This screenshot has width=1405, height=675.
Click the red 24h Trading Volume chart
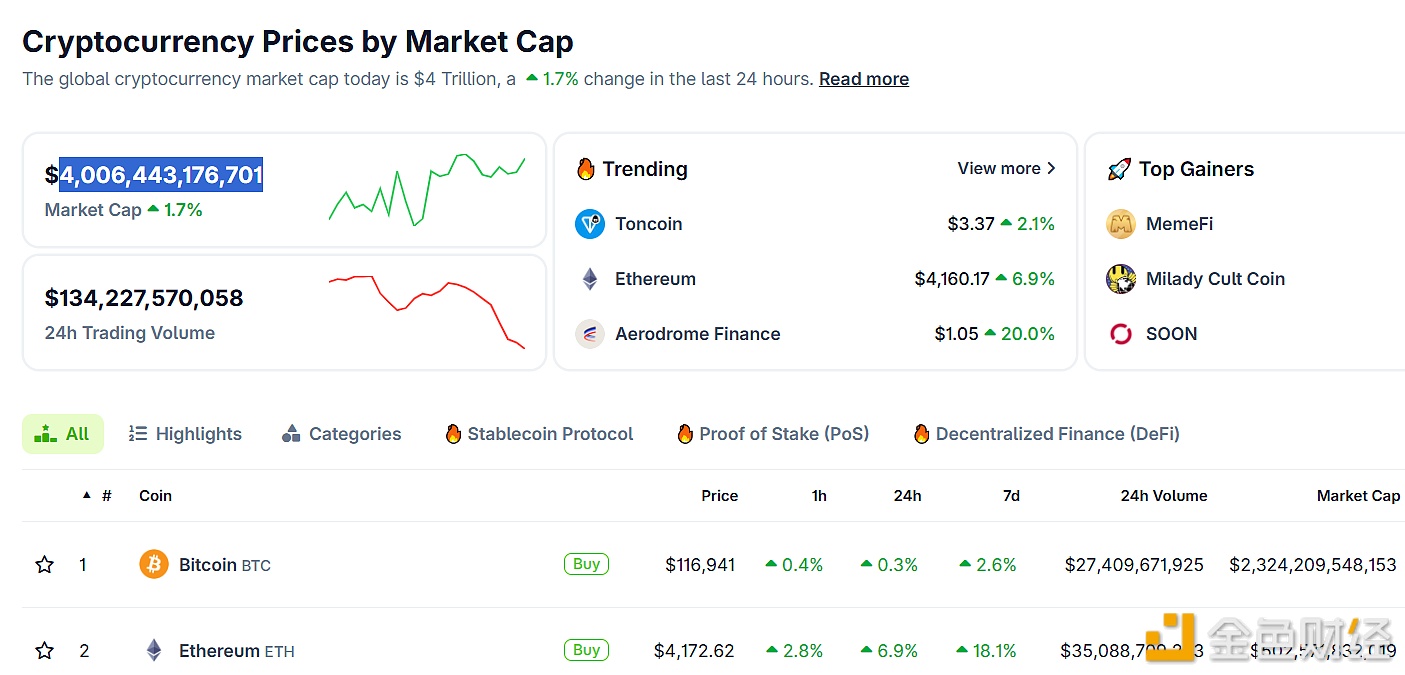click(427, 310)
